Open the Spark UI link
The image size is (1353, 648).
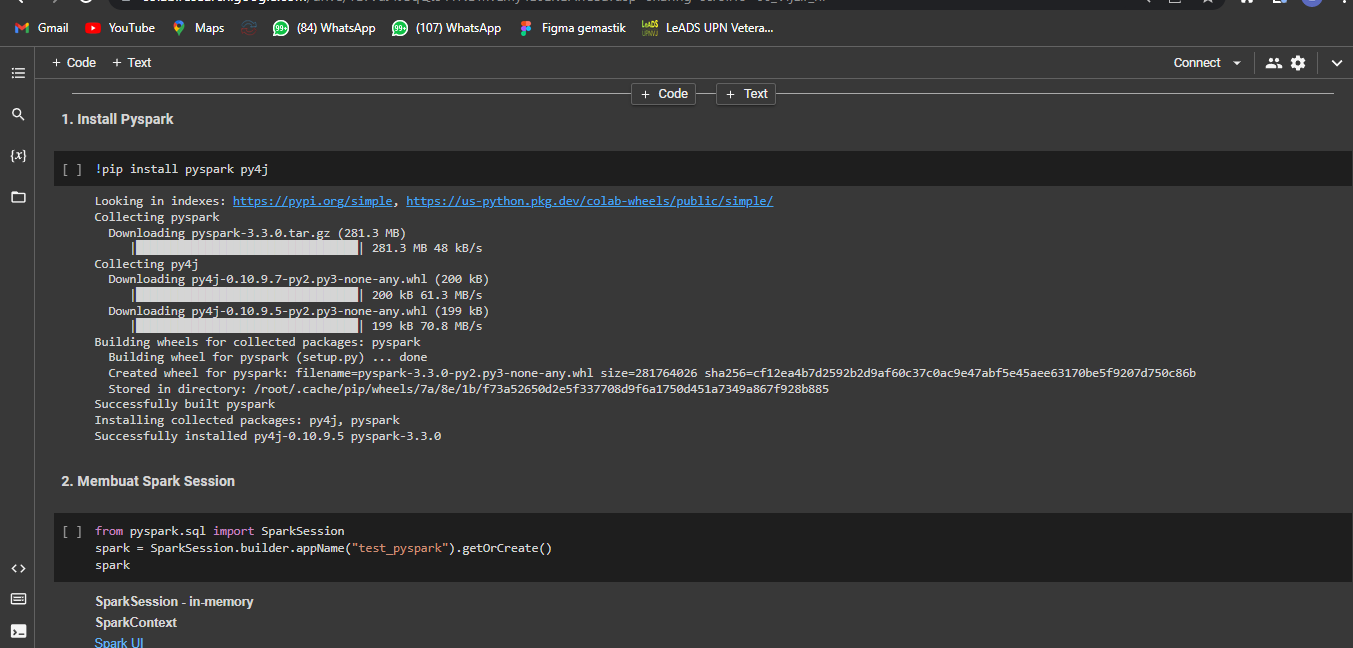pos(119,642)
